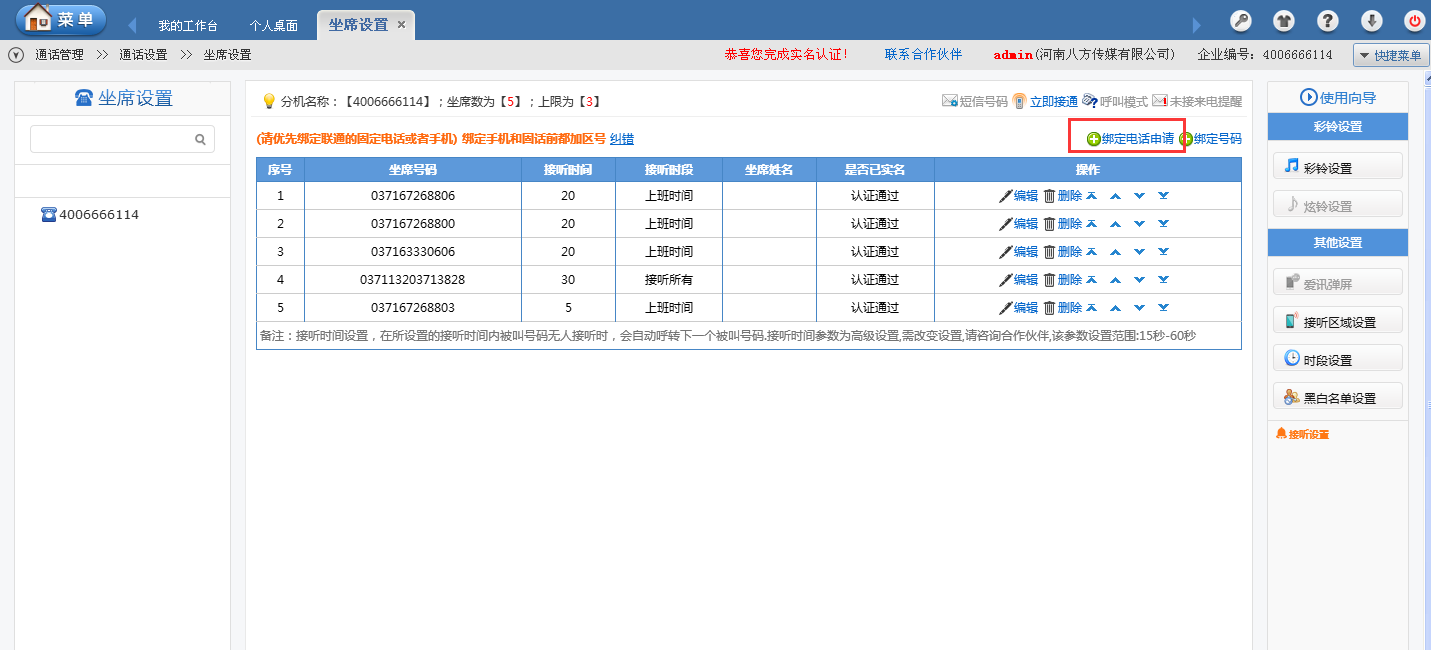Image resolution: width=1431 pixels, height=650 pixels.
Task: Click the question mark help icon
Action: click(1327, 20)
